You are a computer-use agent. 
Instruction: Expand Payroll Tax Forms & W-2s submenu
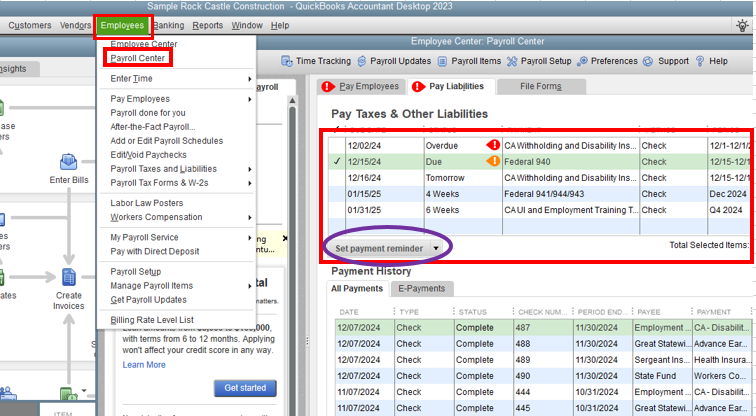tap(250, 183)
